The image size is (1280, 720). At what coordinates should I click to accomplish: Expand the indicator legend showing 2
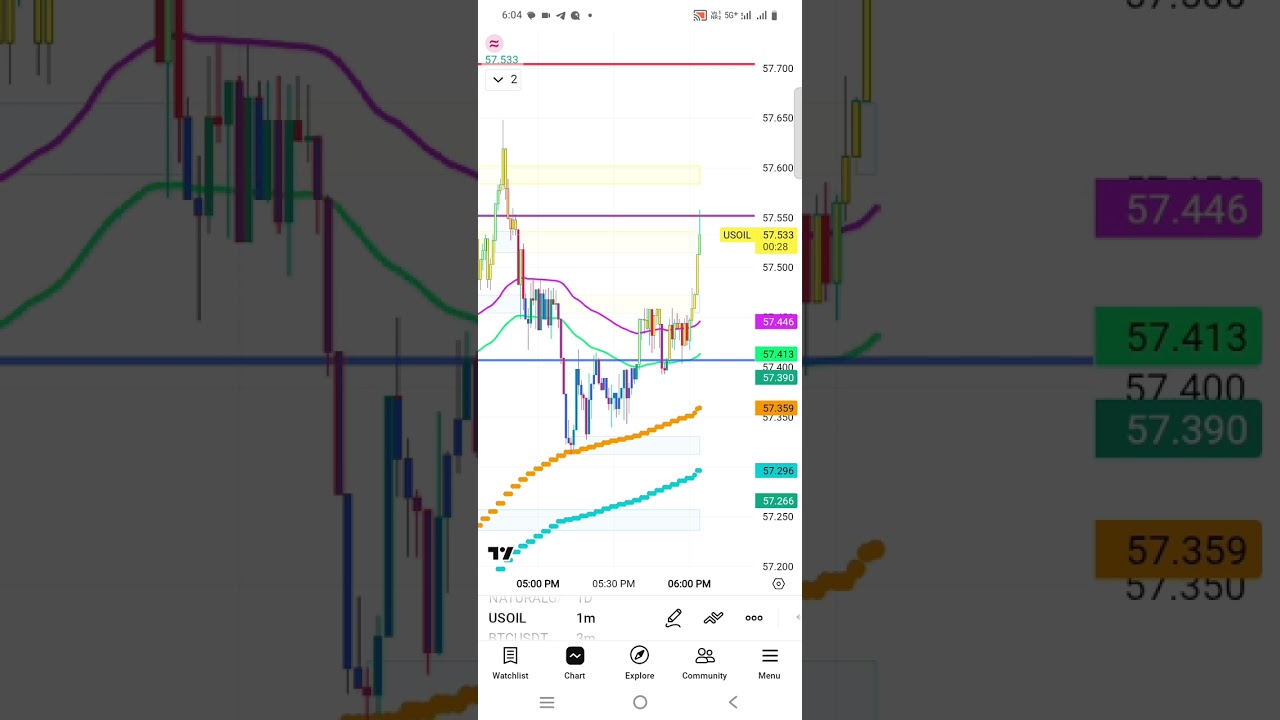(x=504, y=80)
